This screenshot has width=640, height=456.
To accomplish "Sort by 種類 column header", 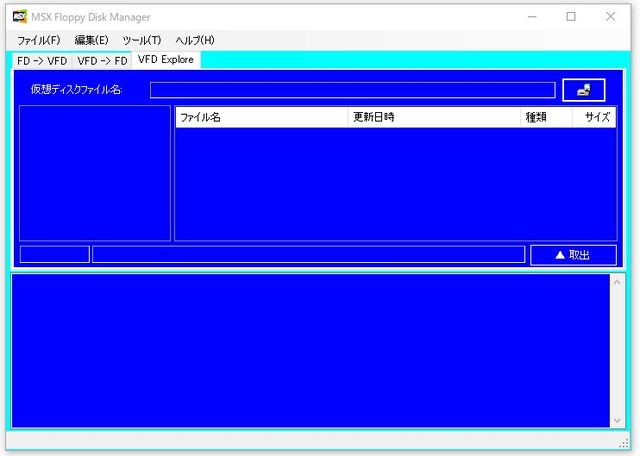I will point(546,118).
